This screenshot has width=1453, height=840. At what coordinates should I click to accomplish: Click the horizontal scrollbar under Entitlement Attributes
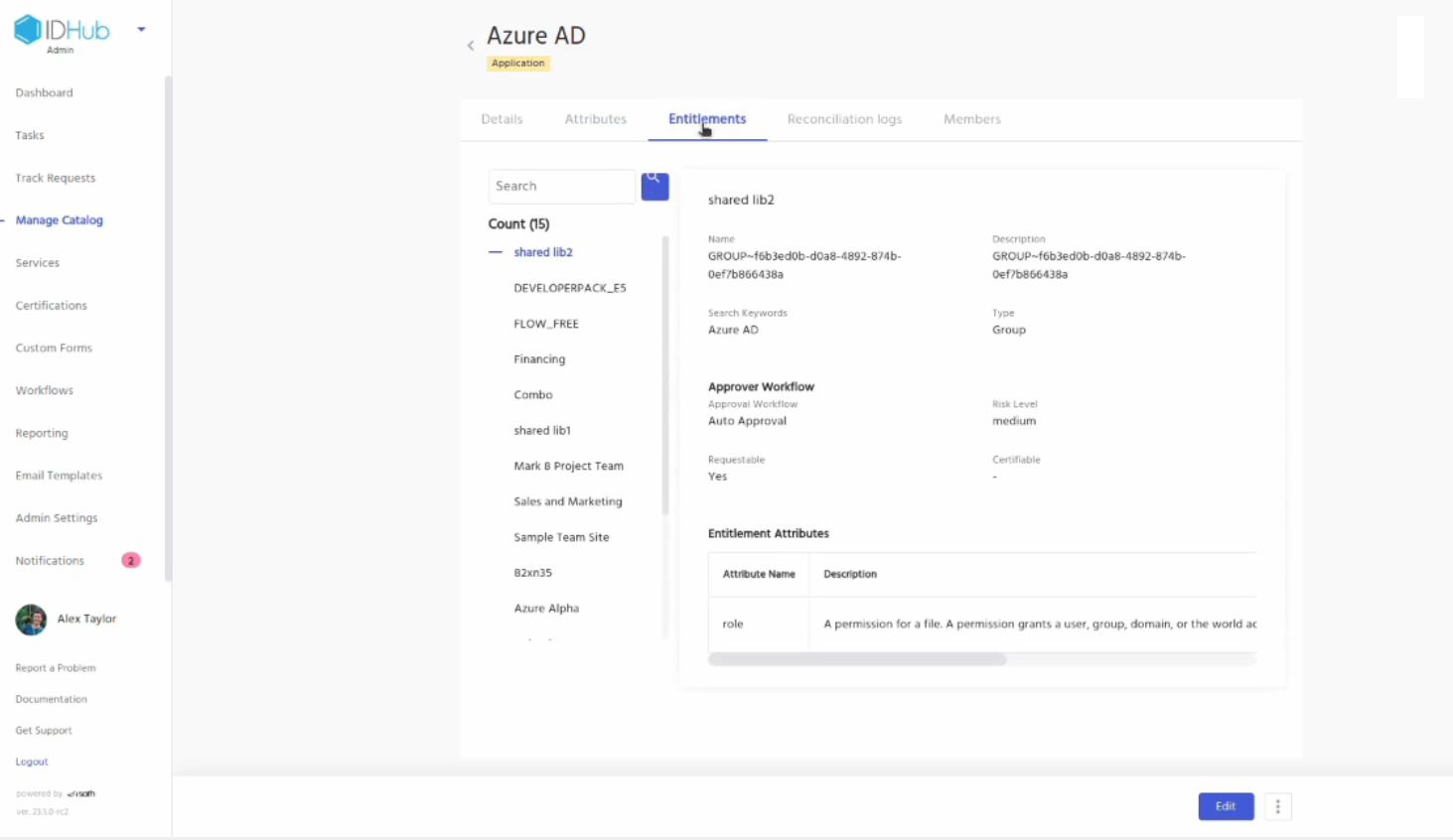[x=857, y=659]
